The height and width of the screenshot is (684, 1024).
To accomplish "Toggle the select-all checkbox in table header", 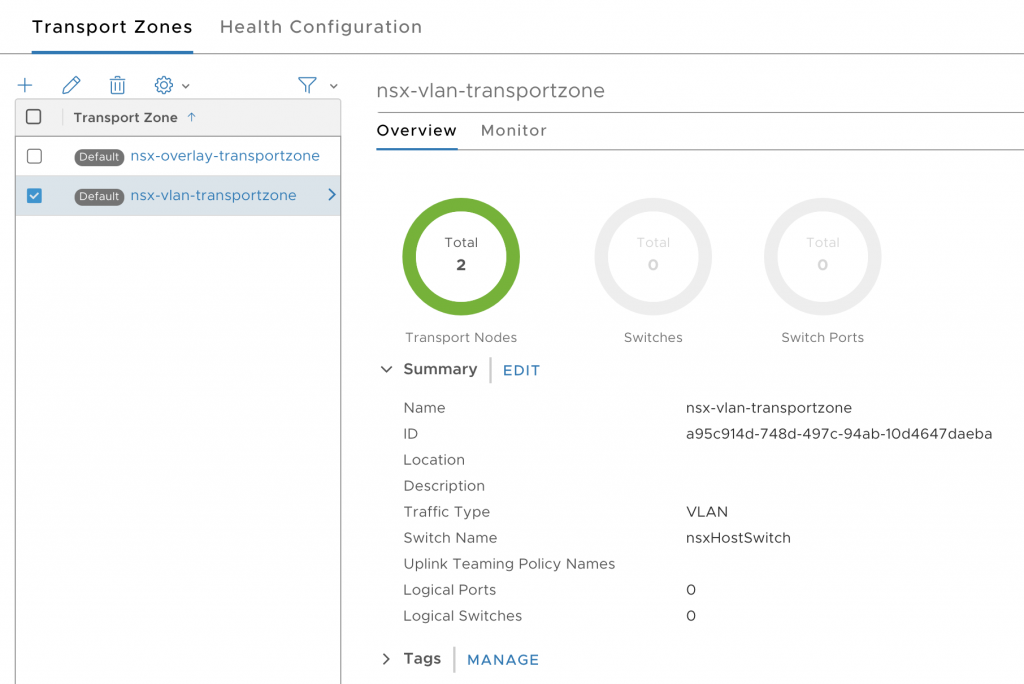I will 33,117.
